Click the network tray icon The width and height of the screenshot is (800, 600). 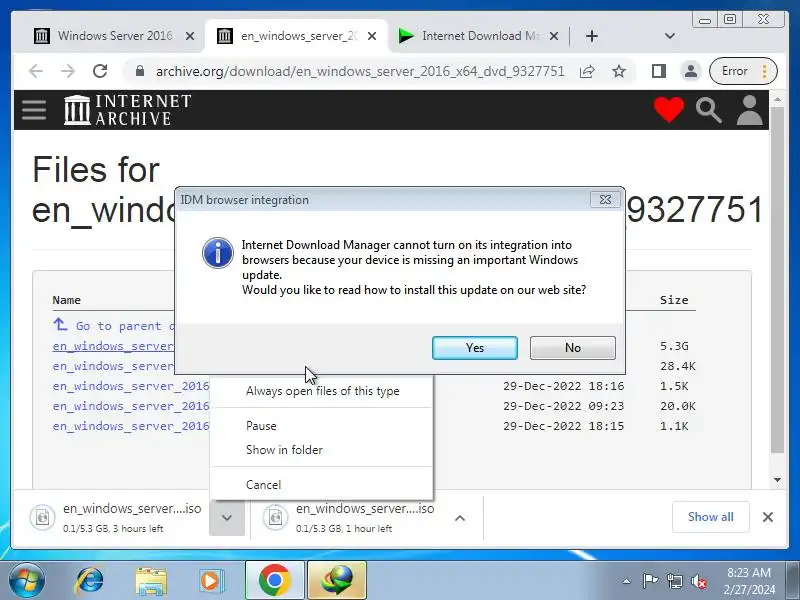674,581
